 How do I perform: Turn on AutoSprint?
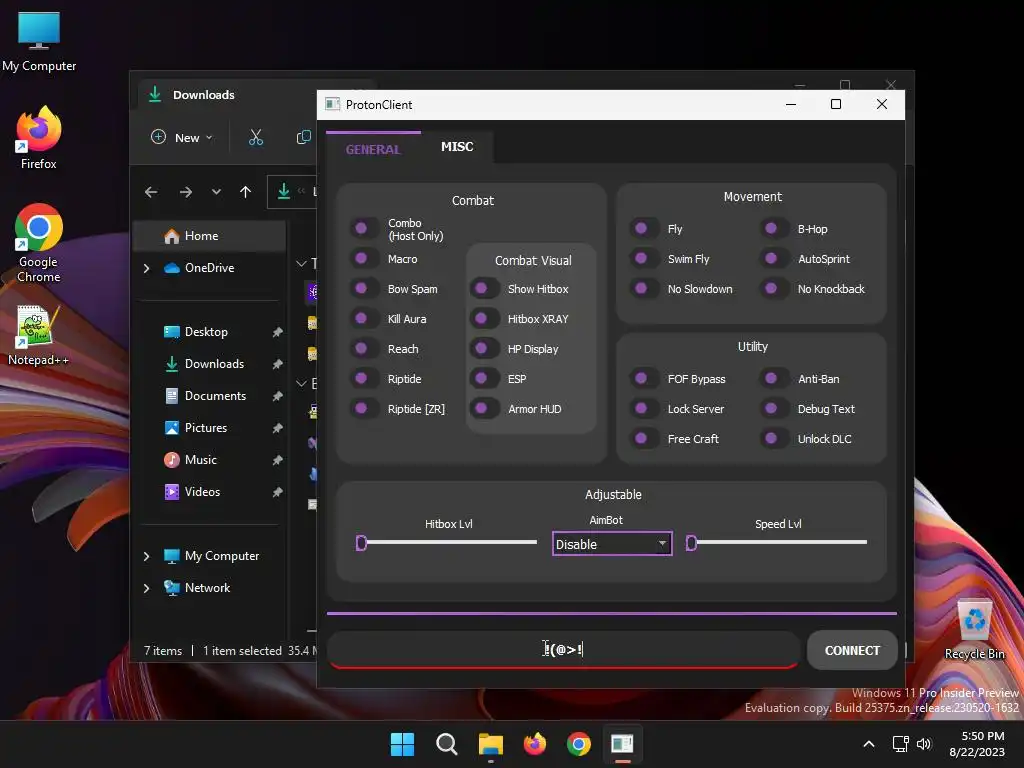point(773,259)
